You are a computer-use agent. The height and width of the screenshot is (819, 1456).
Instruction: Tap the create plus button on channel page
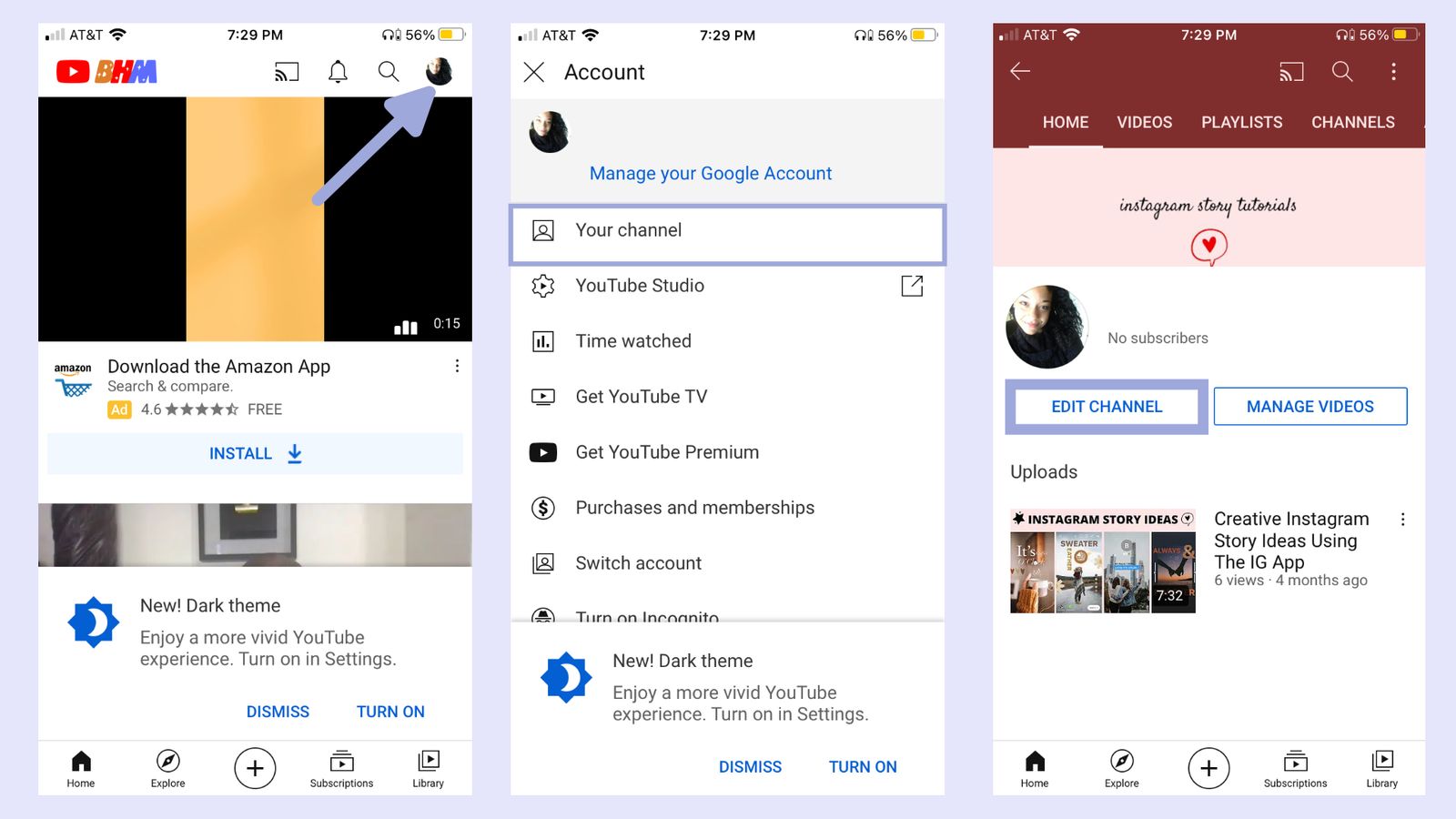pyautogui.click(x=1208, y=768)
